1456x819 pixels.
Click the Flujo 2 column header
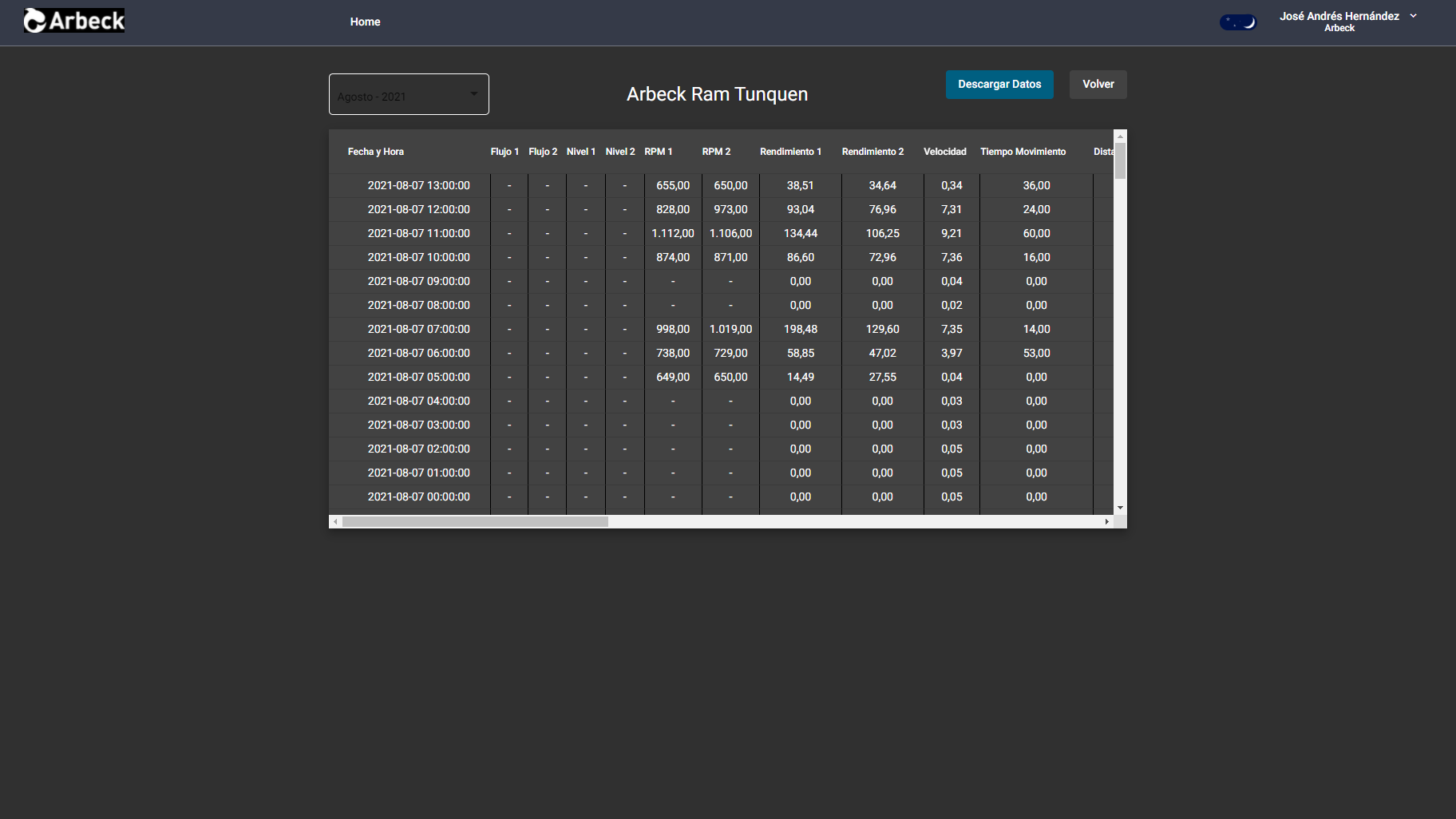543,152
